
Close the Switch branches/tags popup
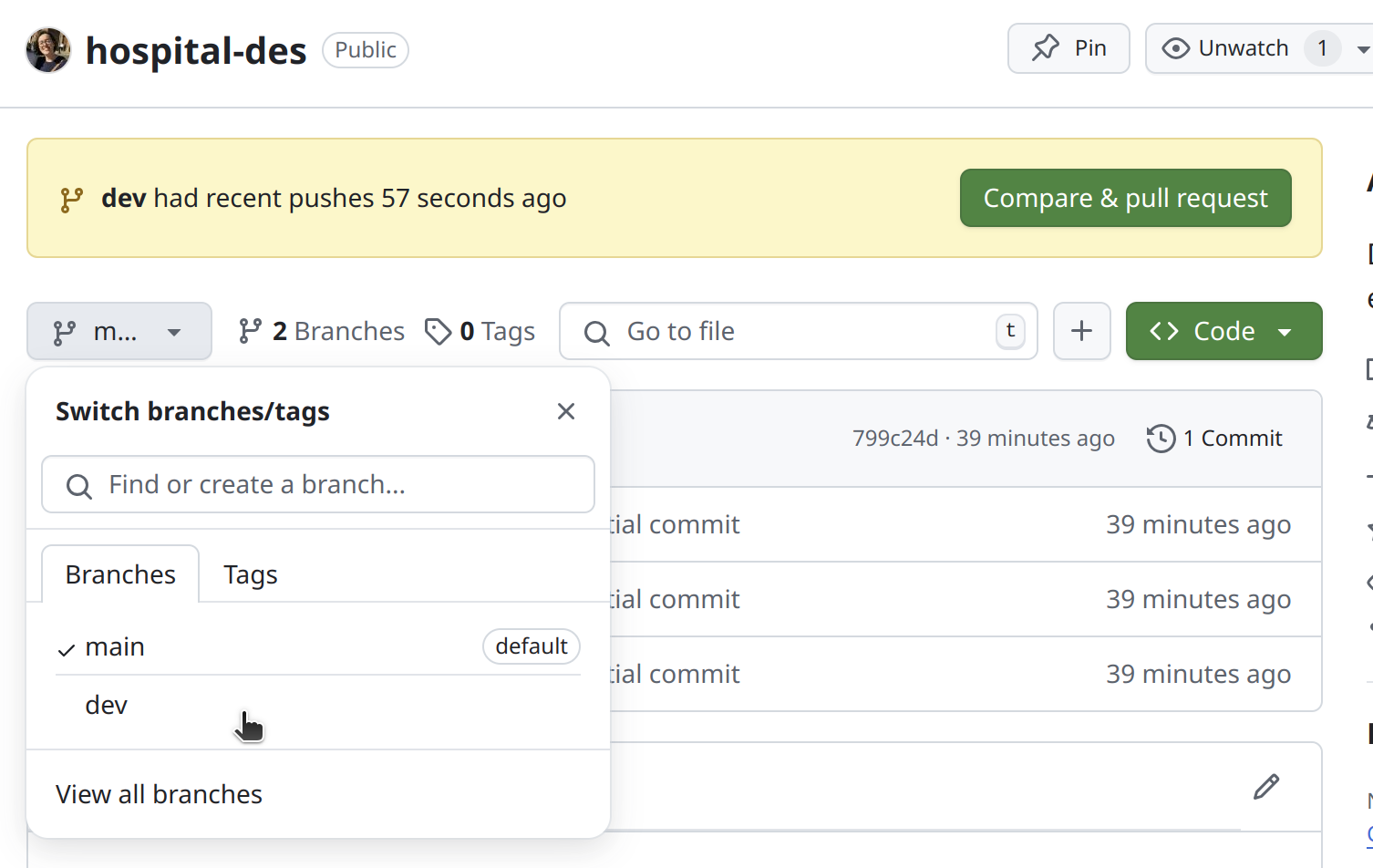[x=566, y=411]
